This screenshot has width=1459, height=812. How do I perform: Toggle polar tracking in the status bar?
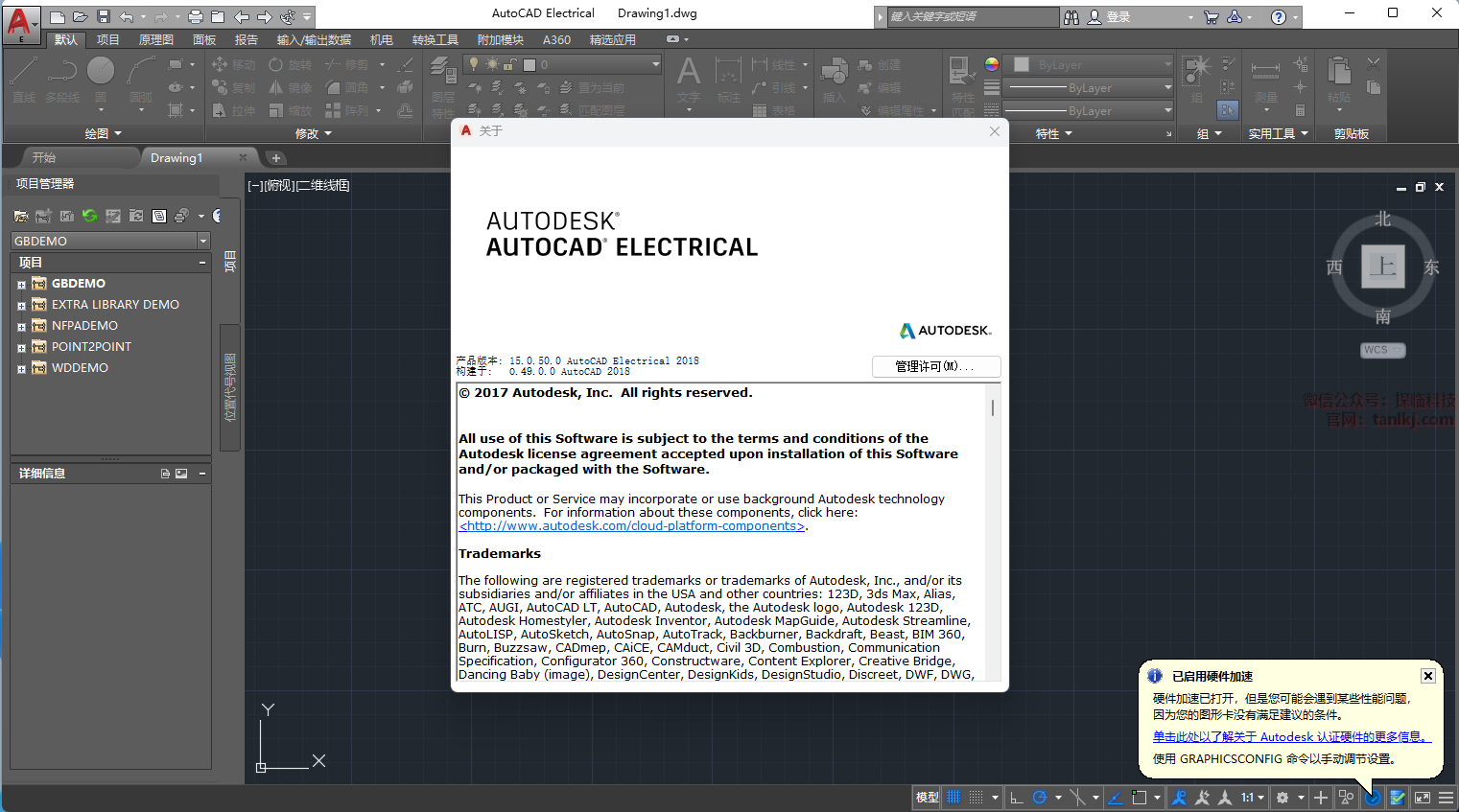(1040, 798)
